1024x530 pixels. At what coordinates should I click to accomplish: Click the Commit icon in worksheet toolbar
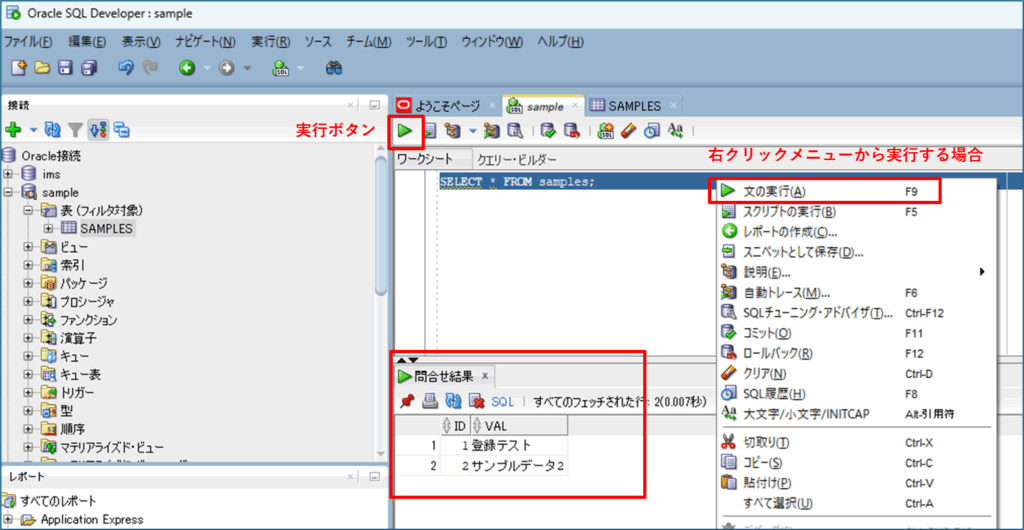pos(548,130)
